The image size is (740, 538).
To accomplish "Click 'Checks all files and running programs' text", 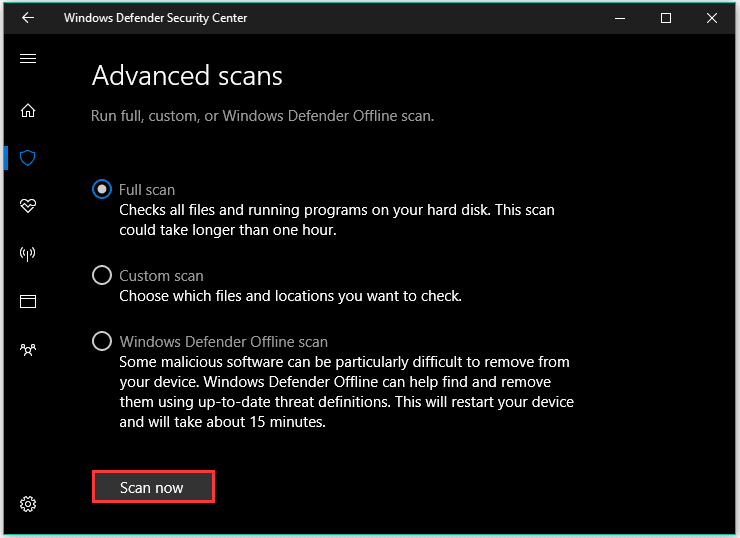I will click(337, 220).
